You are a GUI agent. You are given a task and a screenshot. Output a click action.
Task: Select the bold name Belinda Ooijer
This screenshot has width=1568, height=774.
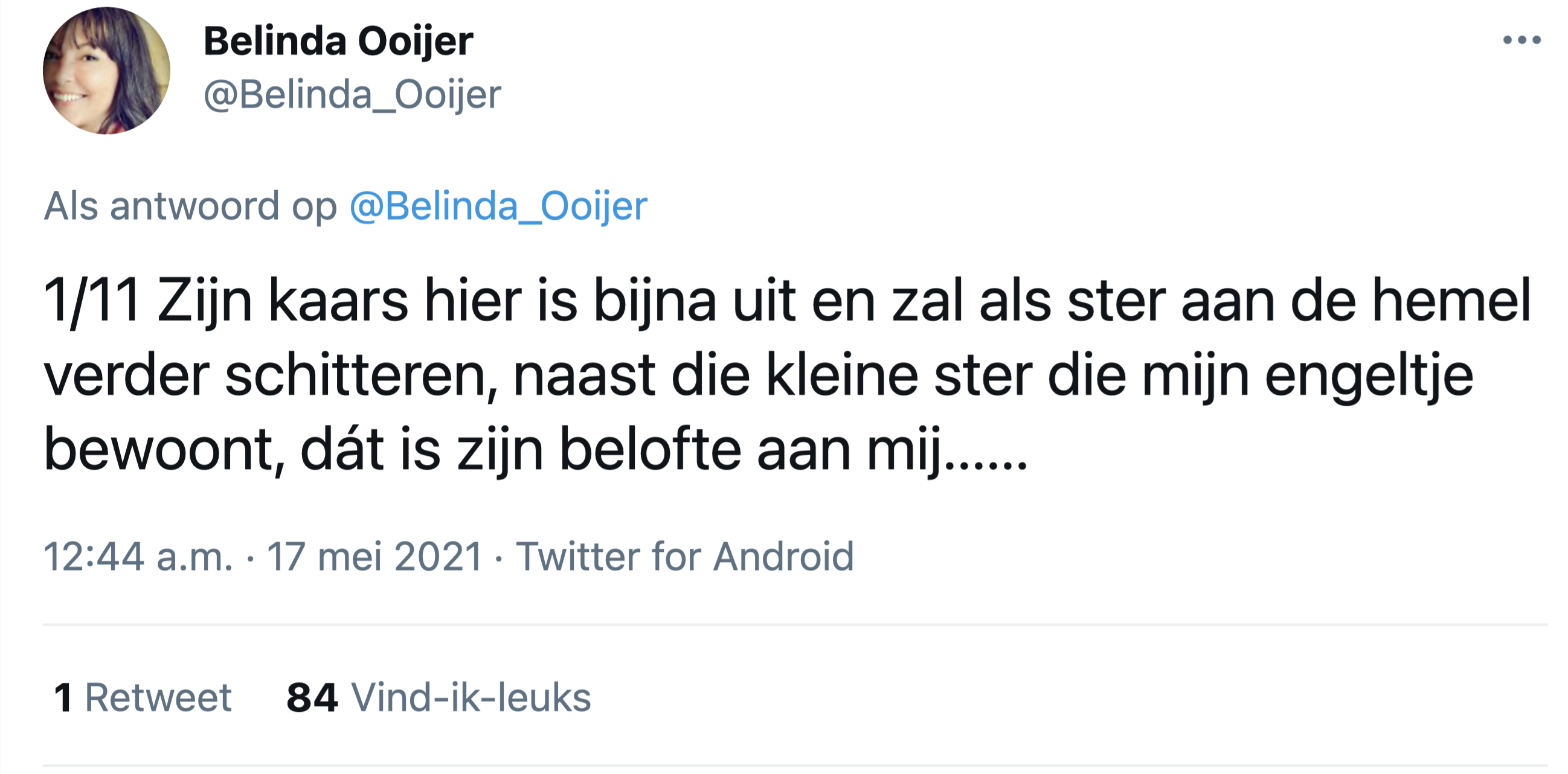(337, 40)
